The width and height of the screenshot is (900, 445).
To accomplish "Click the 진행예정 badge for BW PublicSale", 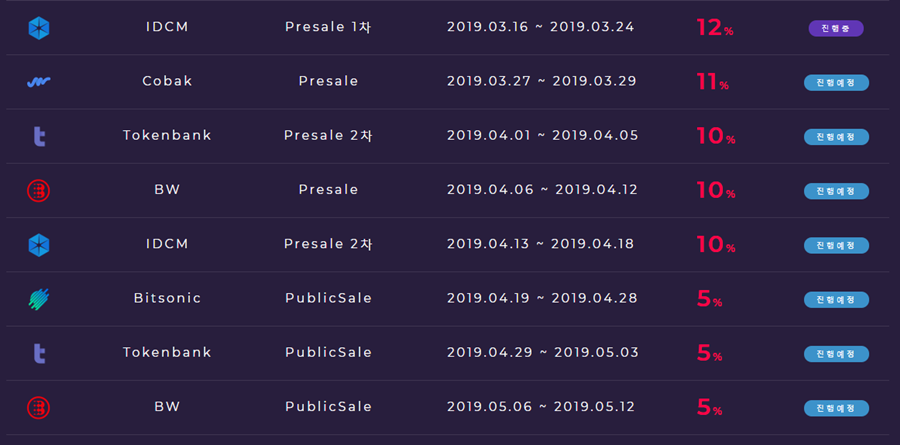I will [x=836, y=407].
